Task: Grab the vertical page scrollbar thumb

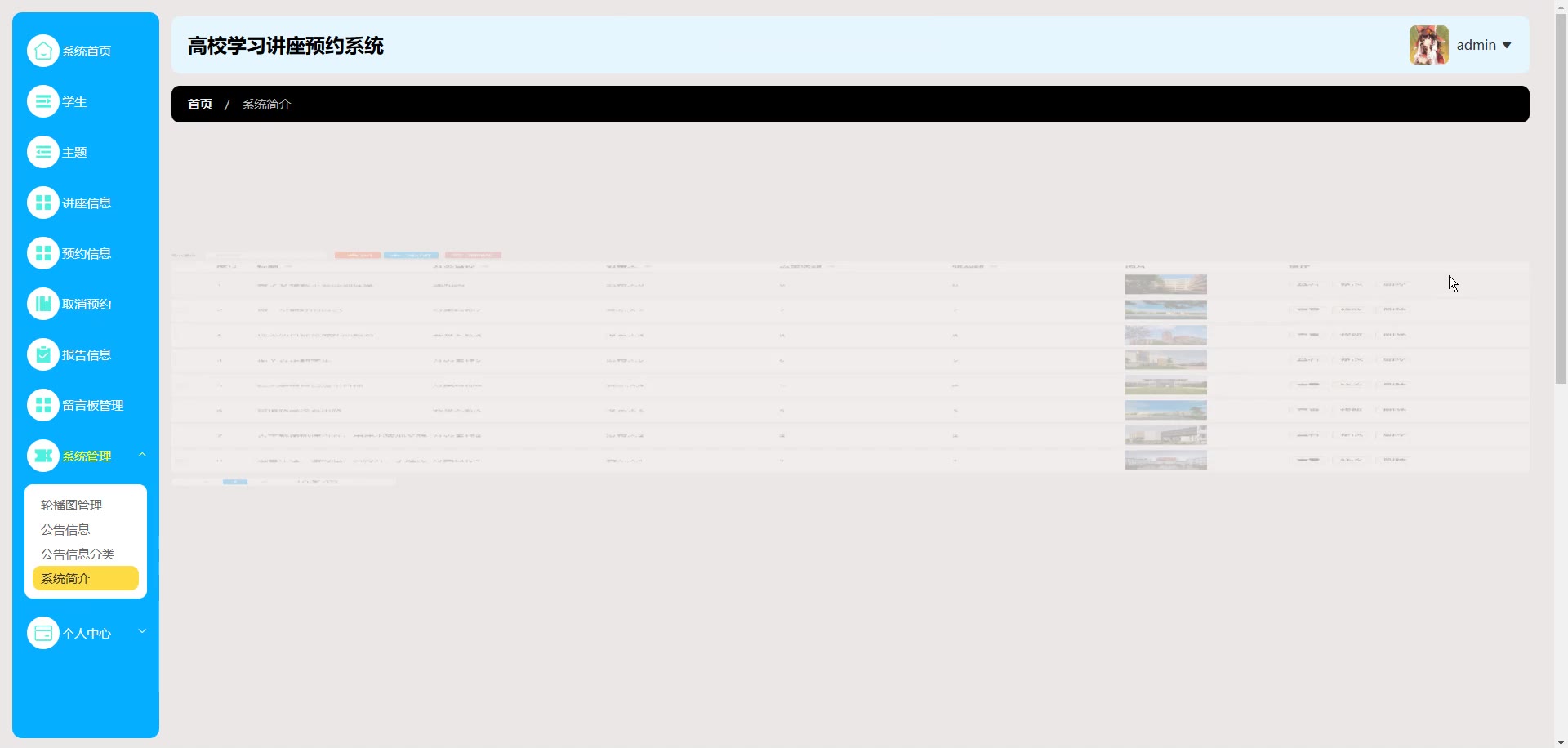Action: click(x=1561, y=200)
